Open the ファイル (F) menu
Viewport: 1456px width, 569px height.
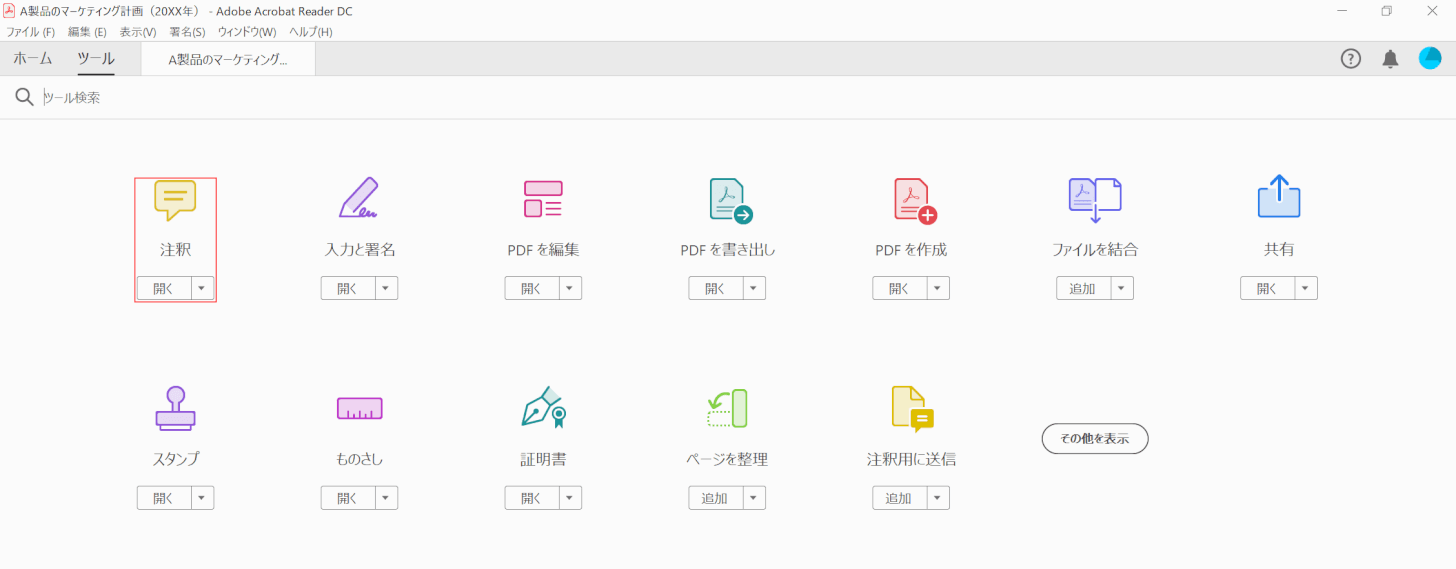(31, 32)
